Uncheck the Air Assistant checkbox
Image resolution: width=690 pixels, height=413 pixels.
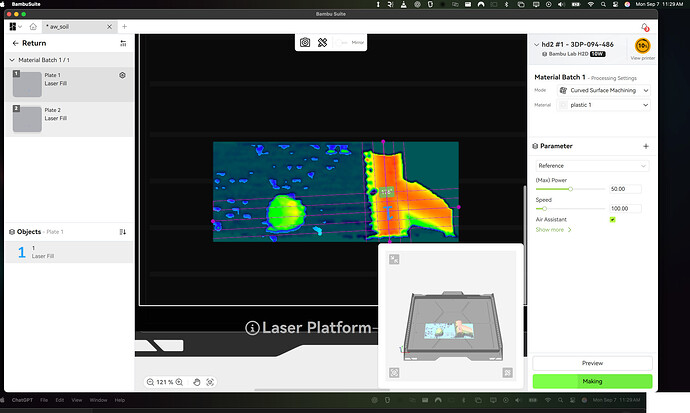click(x=613, y=219)
